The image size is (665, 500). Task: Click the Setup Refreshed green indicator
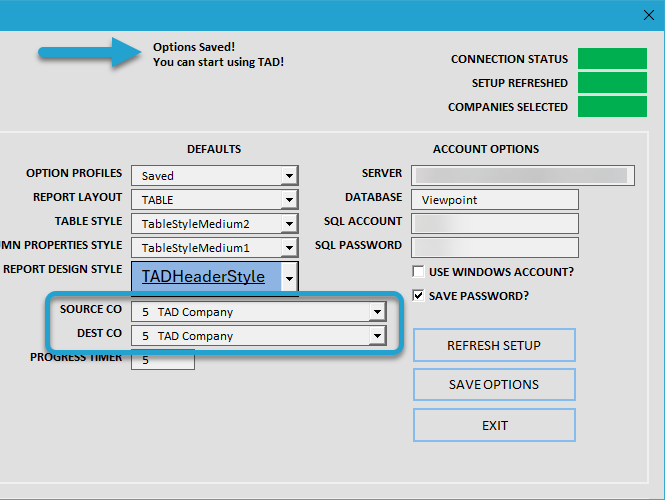point(612,82)
